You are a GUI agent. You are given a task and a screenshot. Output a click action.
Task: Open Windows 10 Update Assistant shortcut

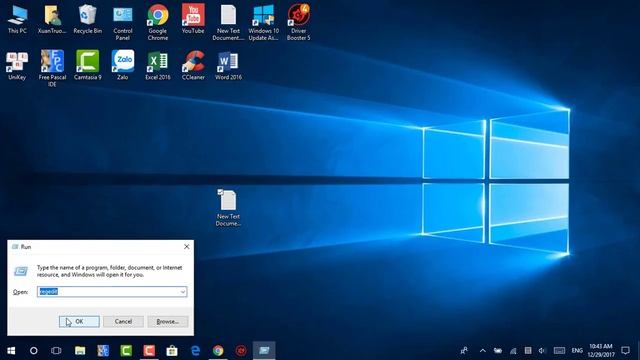(263, 23)
